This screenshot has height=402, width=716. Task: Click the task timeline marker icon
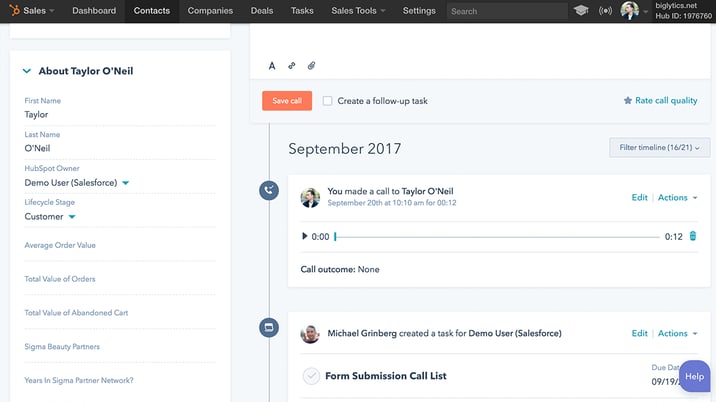click(x=269, y=328)
